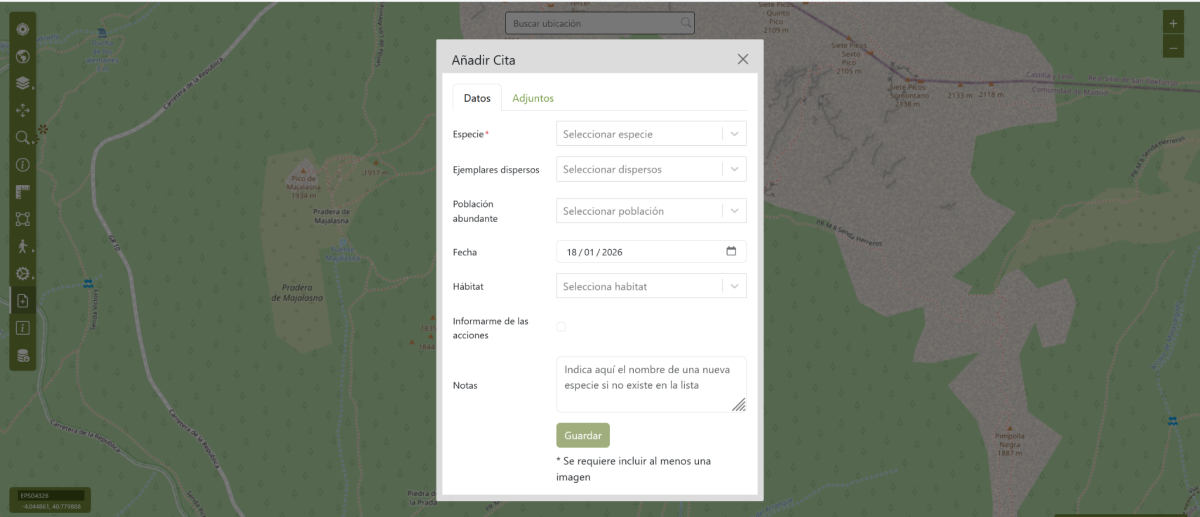Click the search magnifier in Buscar ubicación
1200x517 pixels.
(x=686, y=22)
